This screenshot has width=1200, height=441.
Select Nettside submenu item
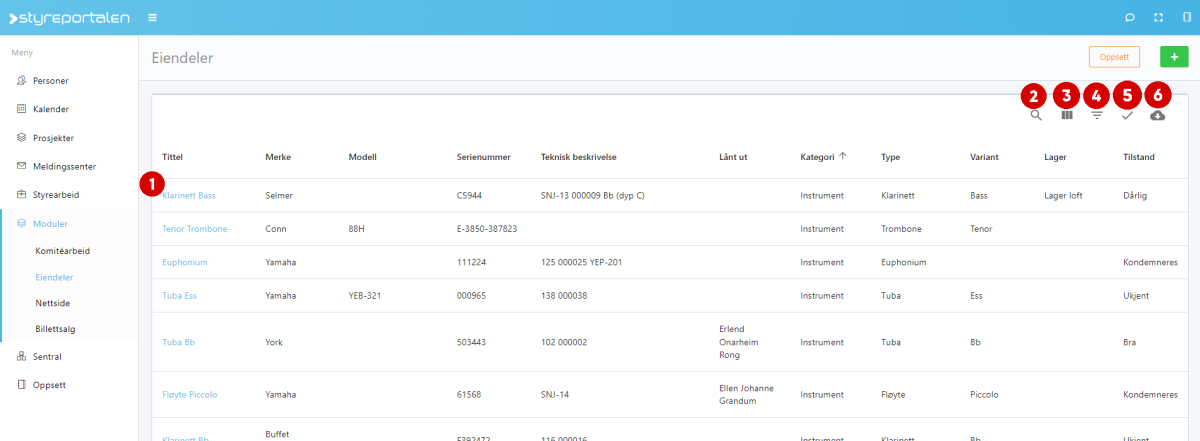(x=53, y=302)
